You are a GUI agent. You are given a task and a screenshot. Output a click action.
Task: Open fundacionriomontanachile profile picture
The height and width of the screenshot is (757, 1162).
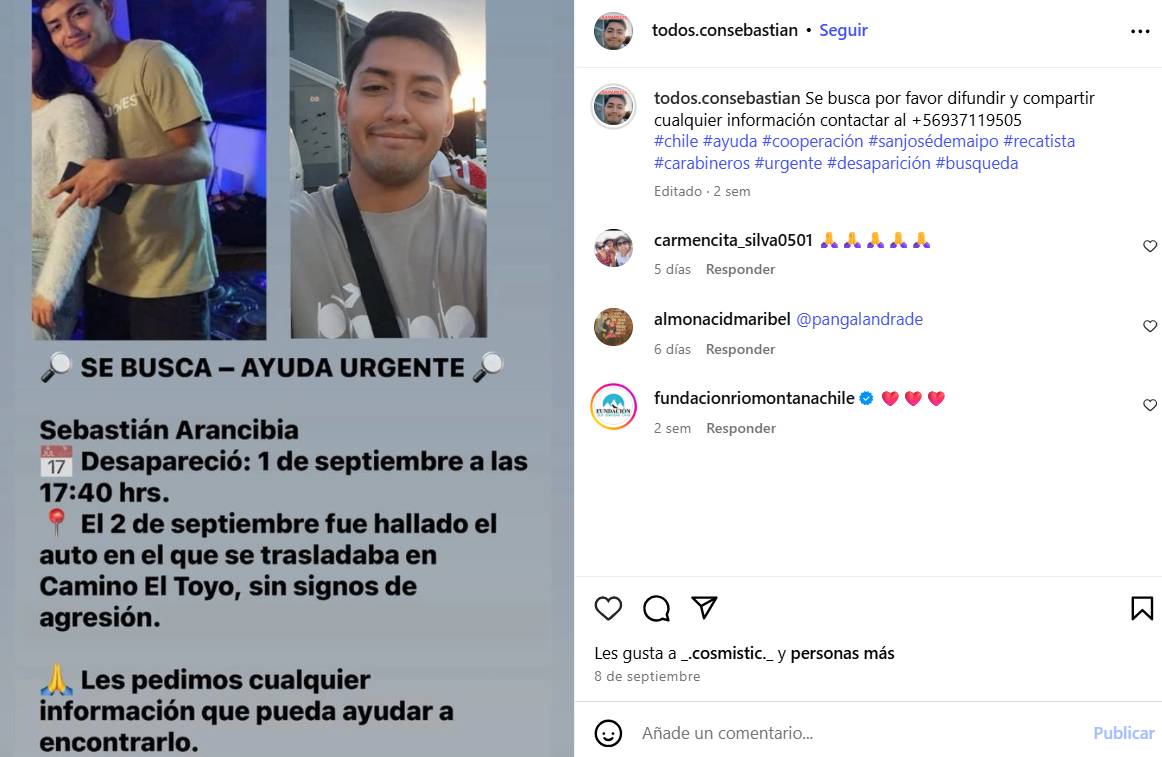tap(613, 406)
